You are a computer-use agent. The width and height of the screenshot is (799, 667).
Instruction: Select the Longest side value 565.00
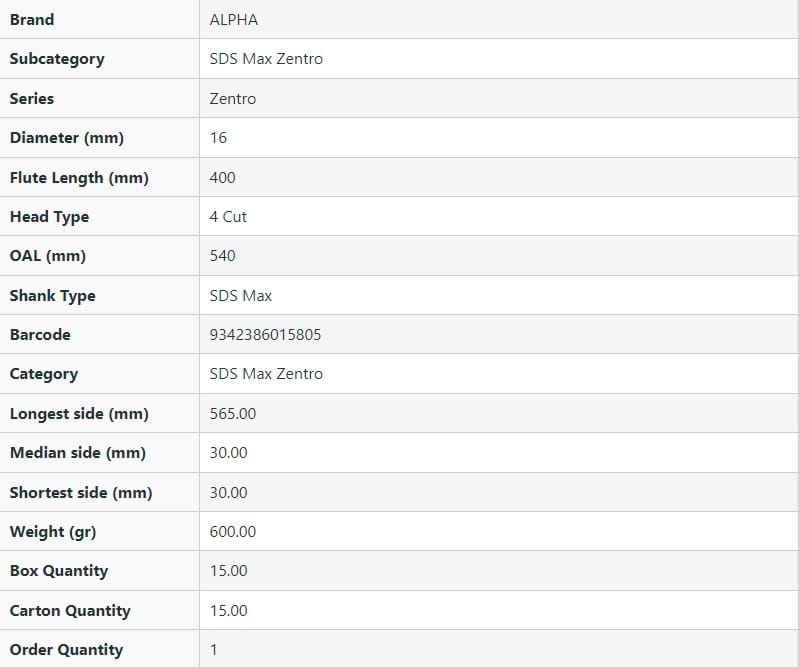click(233, 413)
